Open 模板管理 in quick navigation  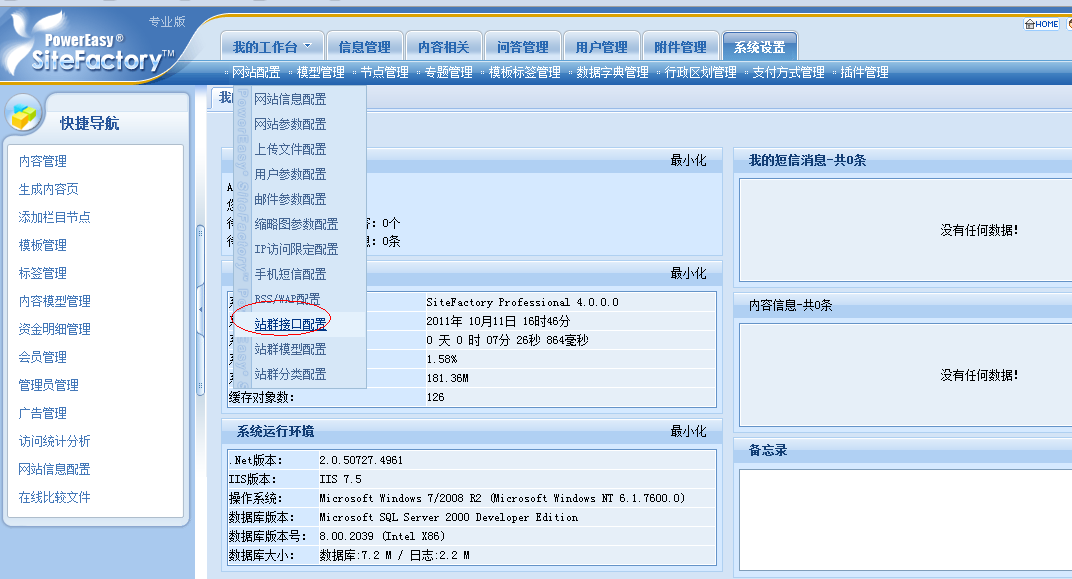[42, 245]
